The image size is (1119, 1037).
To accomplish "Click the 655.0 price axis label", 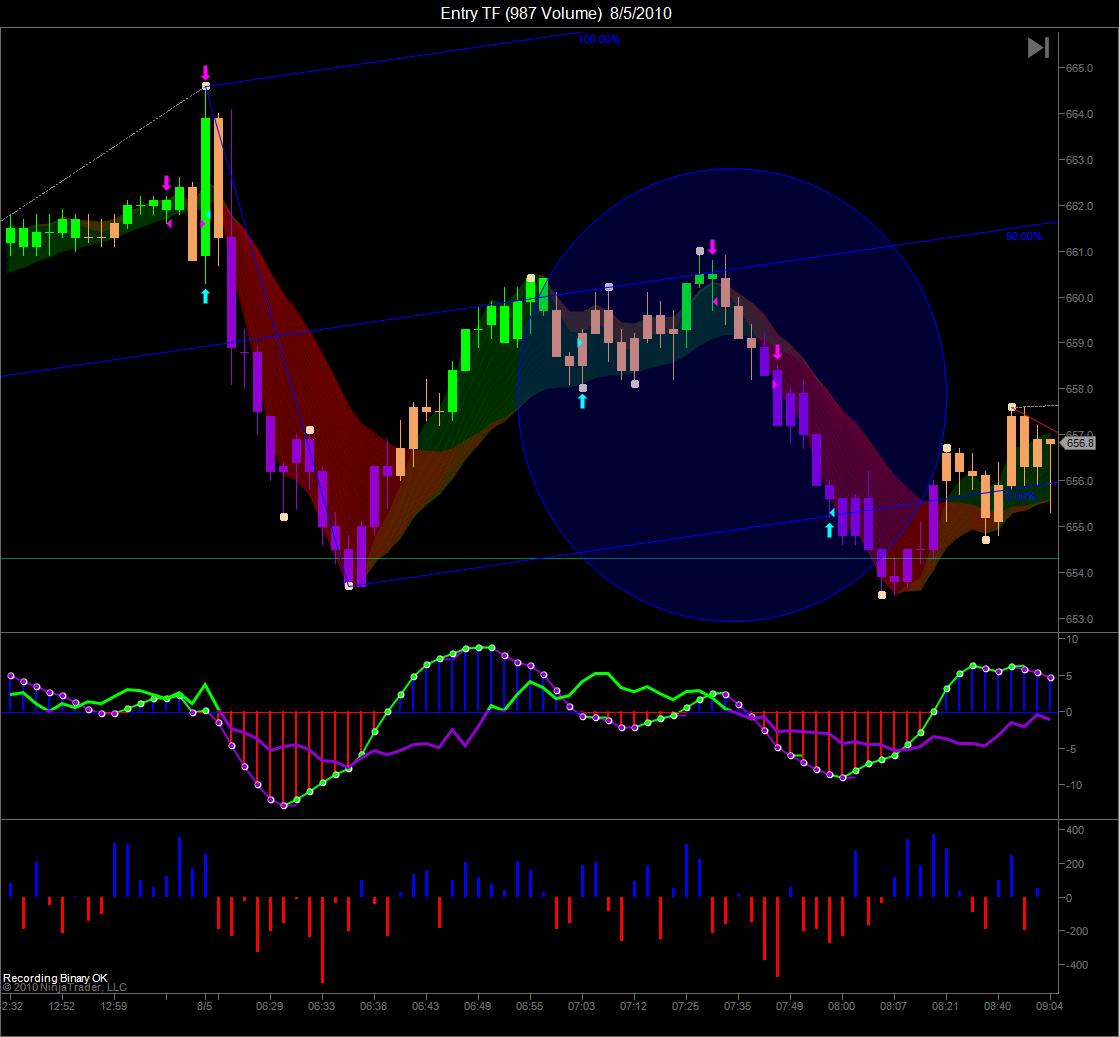I will (1078, 527).
